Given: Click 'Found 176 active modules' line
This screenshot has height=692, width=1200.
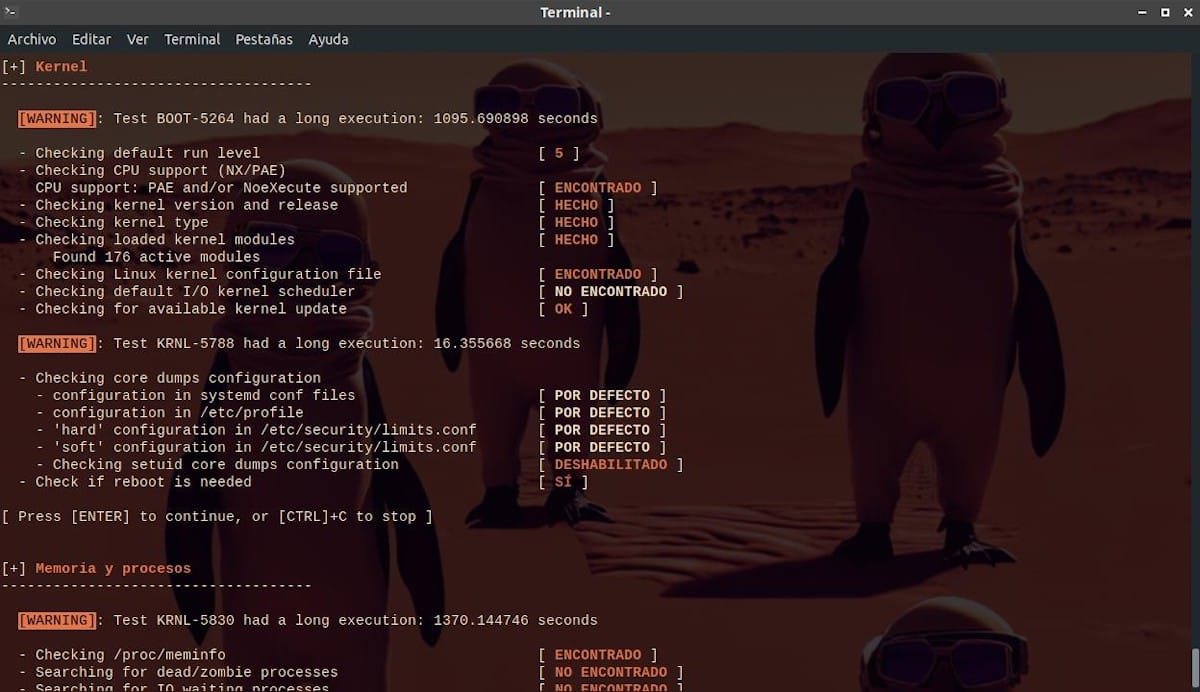Looking at the screenshot, I should tap(156, 257).
